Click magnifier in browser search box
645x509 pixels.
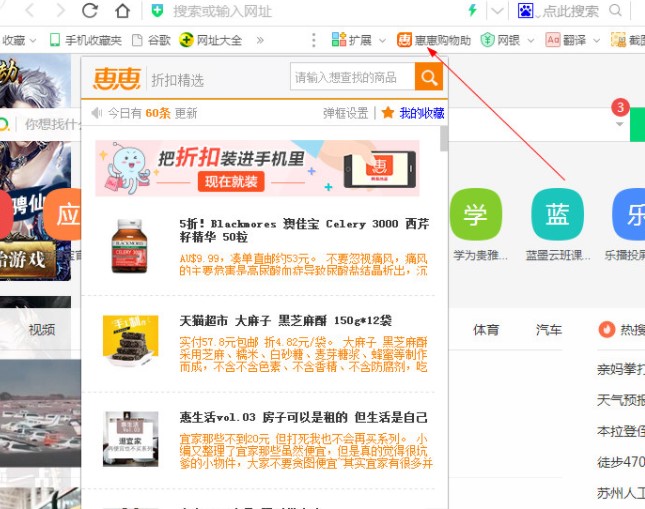pyautogui.click(x=615, y=10)
